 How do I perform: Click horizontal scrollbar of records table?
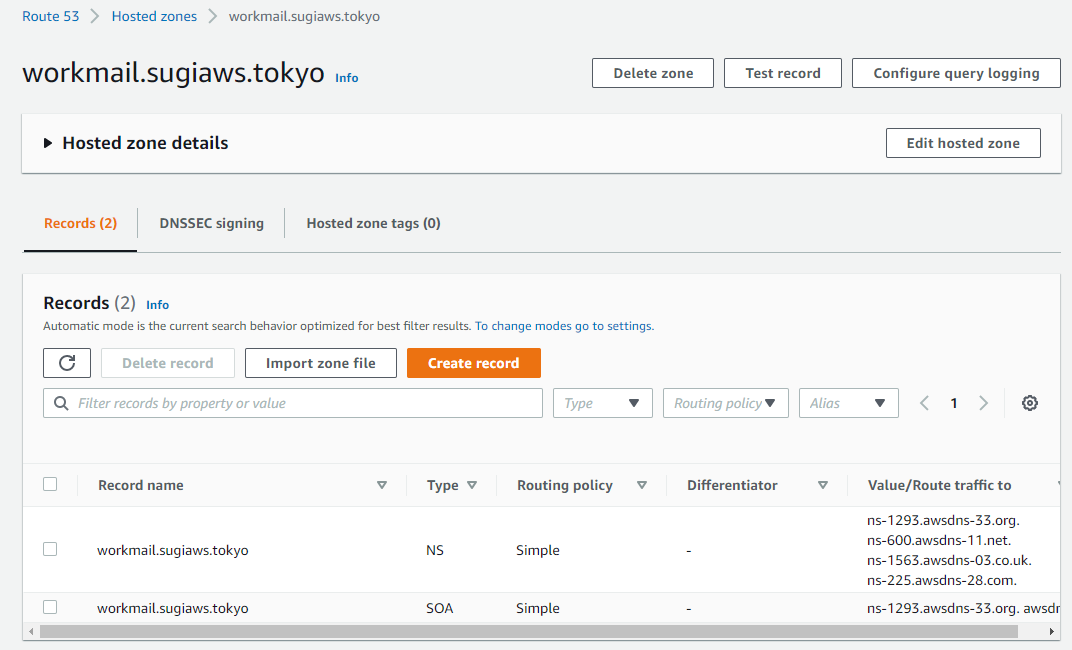[528, 631]
